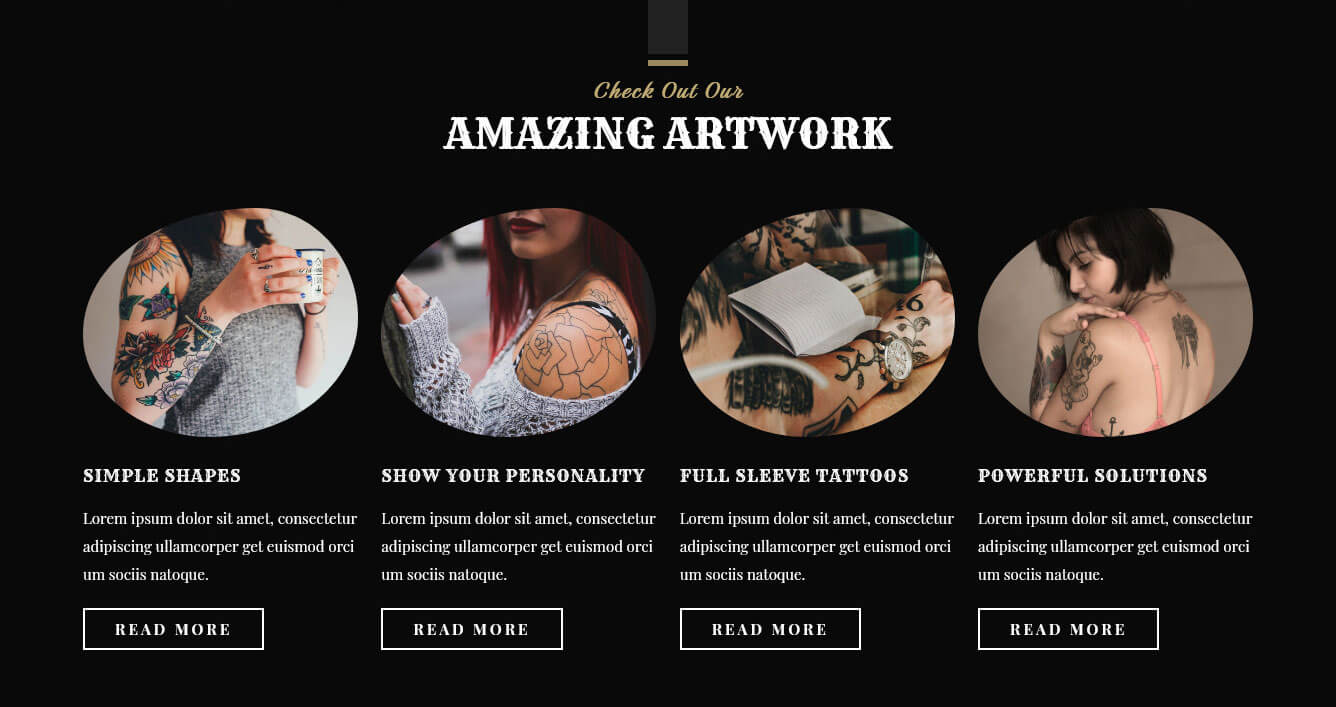The height and width of the screenshot is (707, 1336).
Task: Click the gold divider bar above the subtitle
Action: pyautogui.click(x=668, y=63)
